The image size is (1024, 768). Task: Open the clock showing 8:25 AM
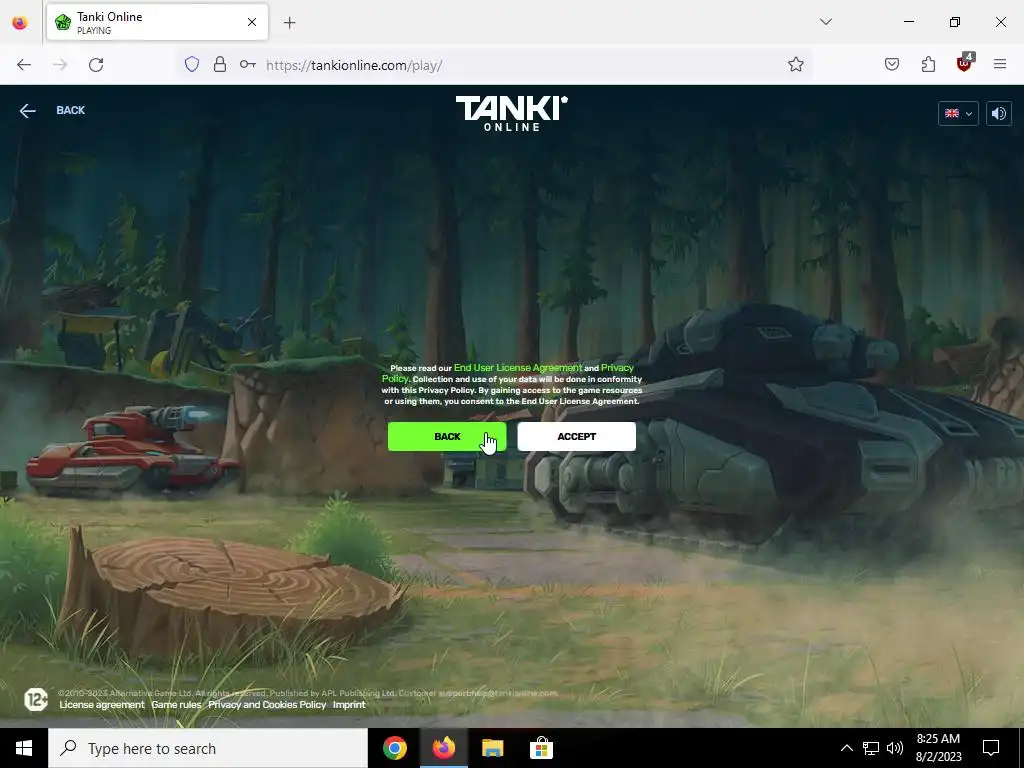938,748
